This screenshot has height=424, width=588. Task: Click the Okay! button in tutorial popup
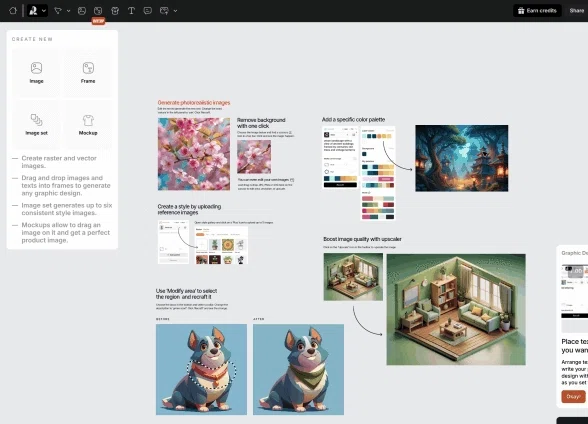[573, 396]
